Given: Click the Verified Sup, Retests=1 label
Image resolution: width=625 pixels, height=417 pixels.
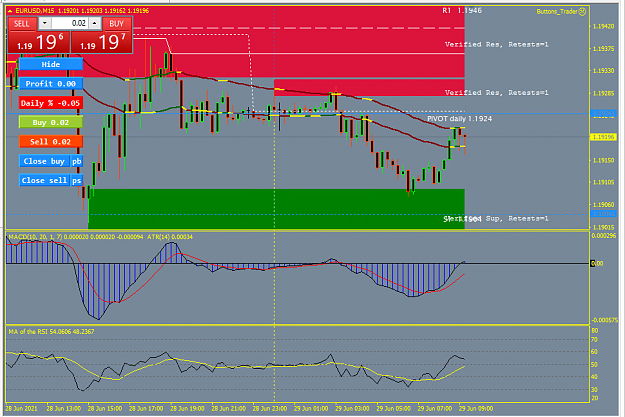Looking at the screenshot, I should pyautogui.click(x=497, y=218).
